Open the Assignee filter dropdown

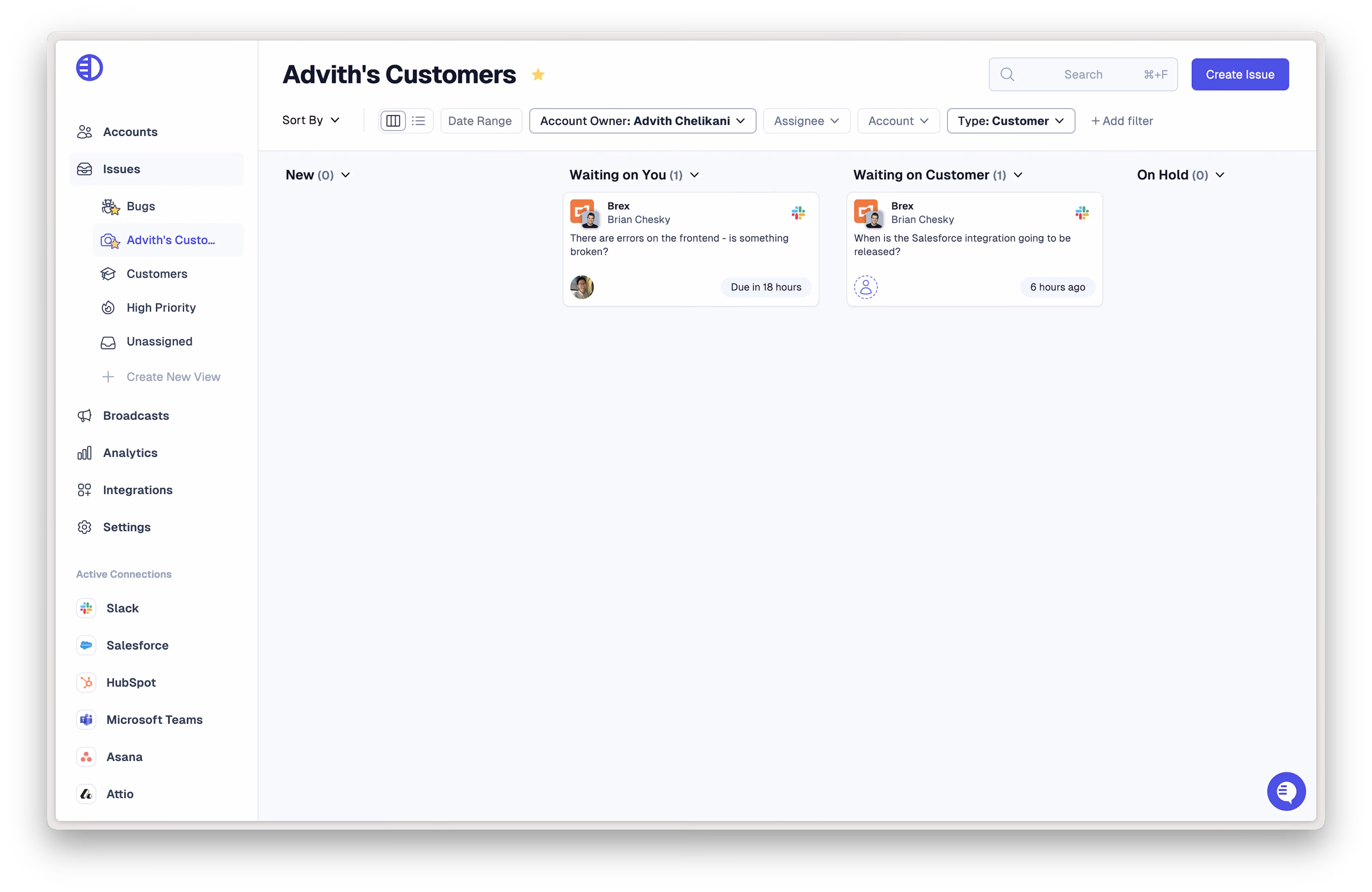click(x=806, y=121)
